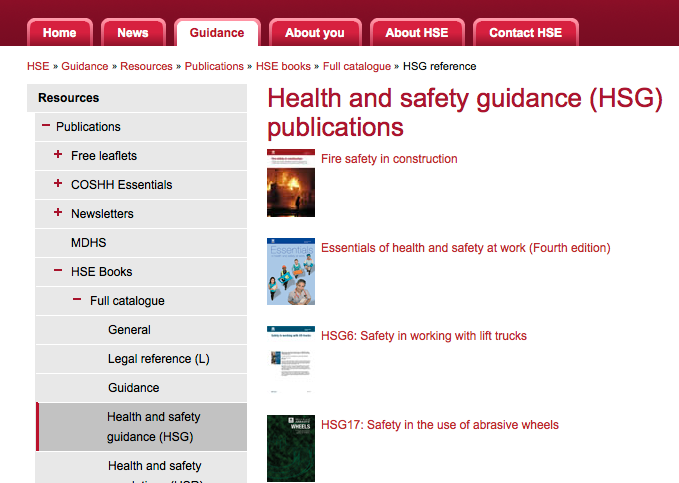The width and height of the screenshot is (679, 483).
Task: Open the Home tab
Action: [60, 33]
